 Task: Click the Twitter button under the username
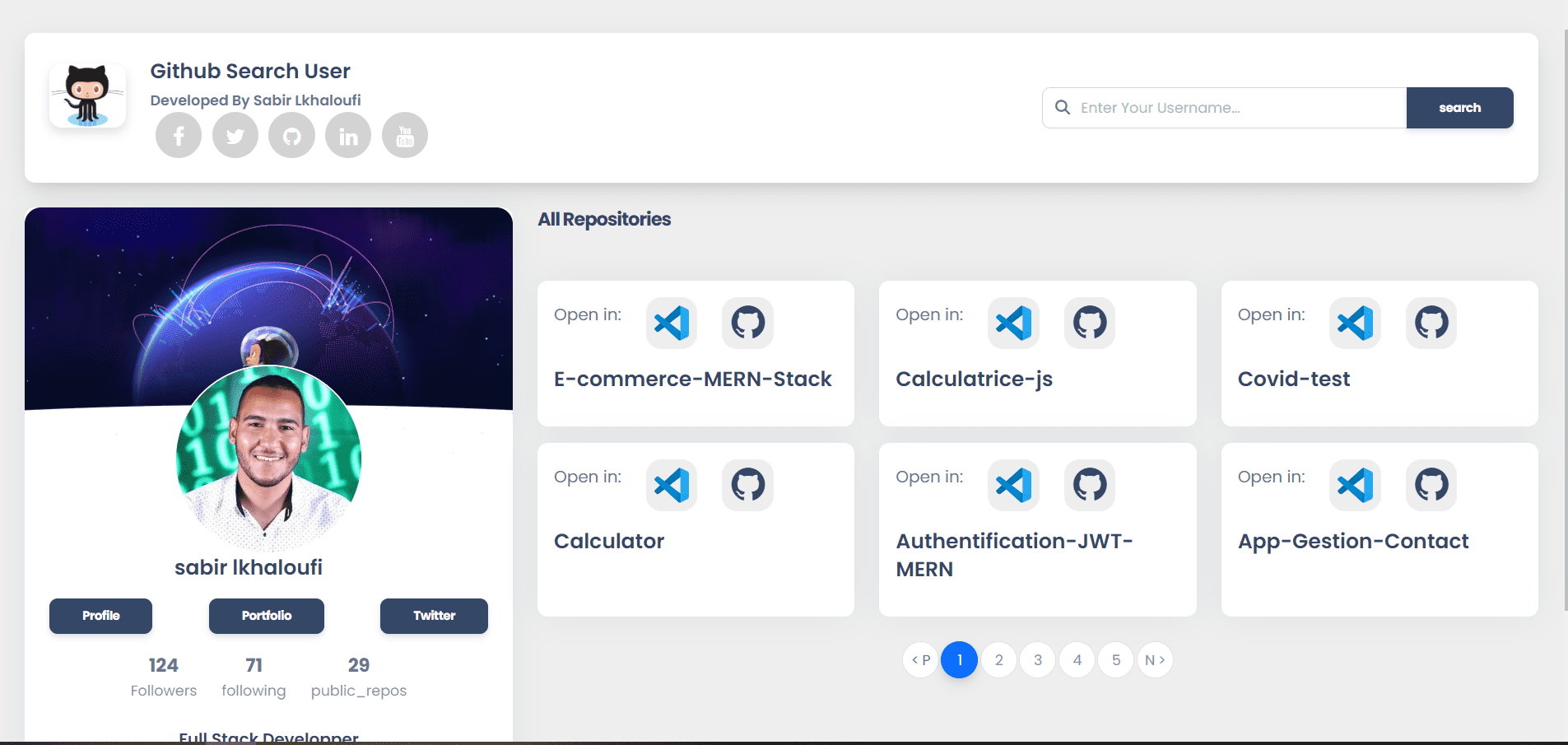point(434,616)
